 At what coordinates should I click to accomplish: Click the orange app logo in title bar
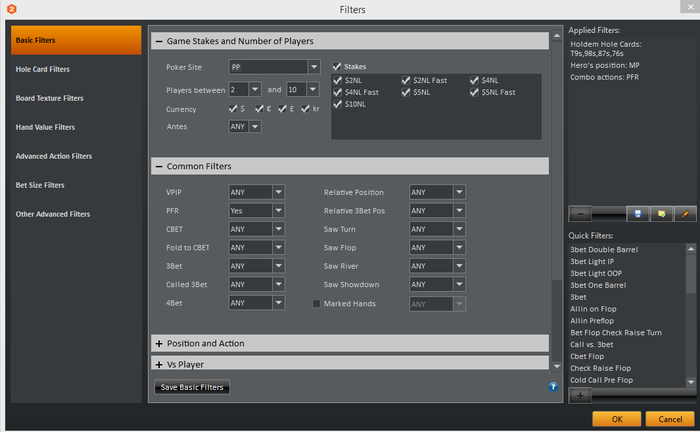tap(12, 9)
